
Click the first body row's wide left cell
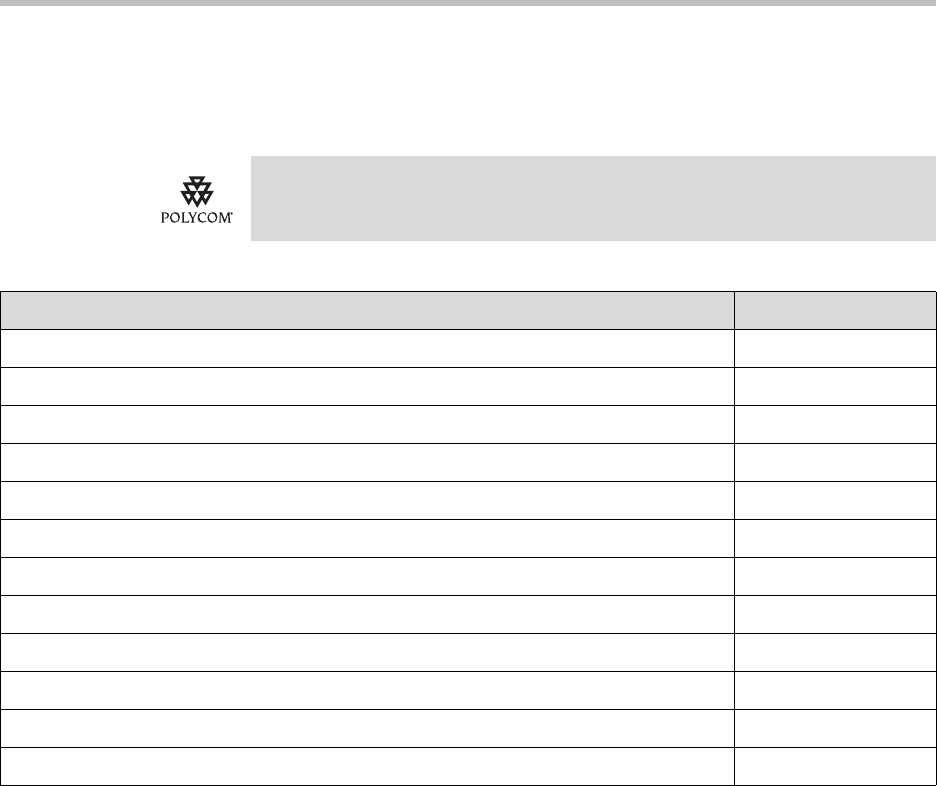367,348
